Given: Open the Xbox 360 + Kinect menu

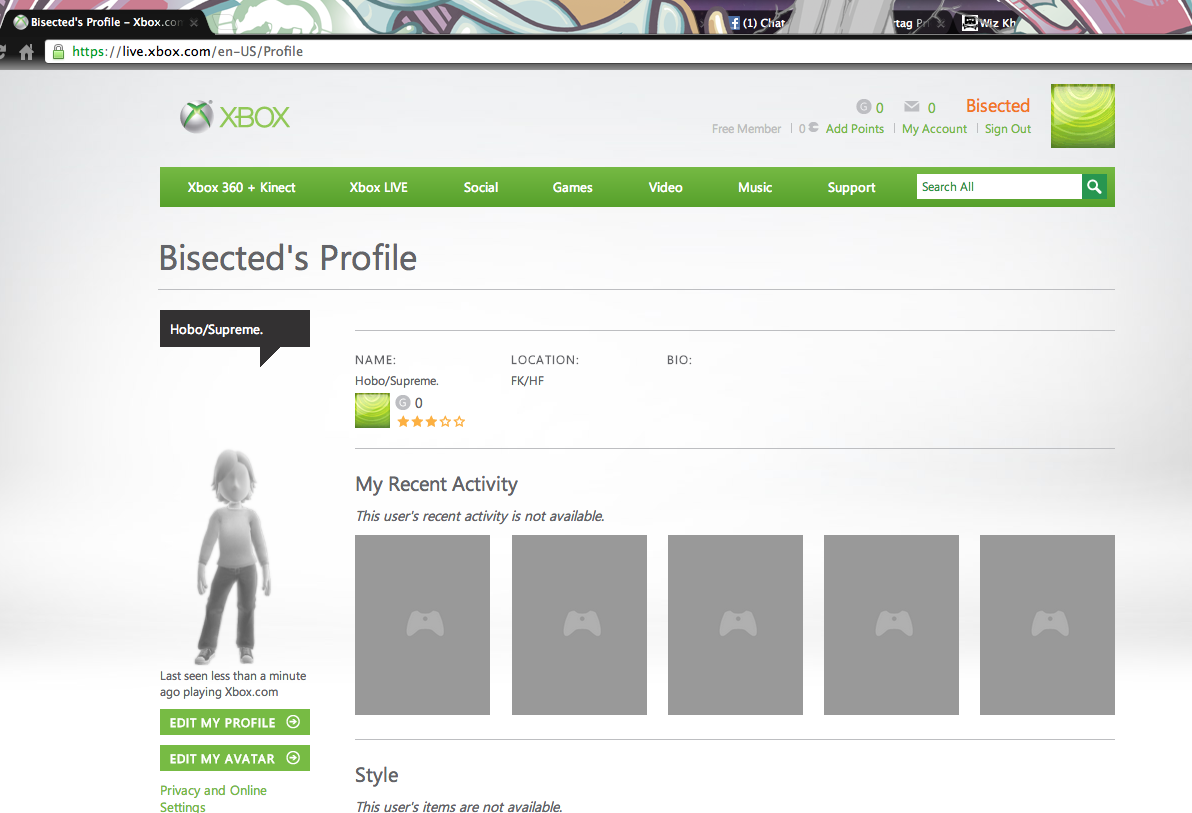Looking at the screenshot, I should coord(241,187).
